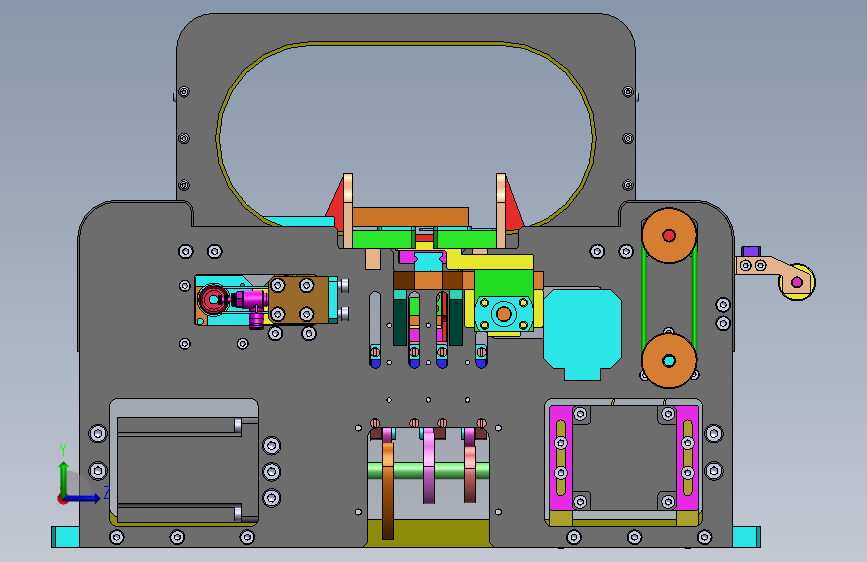
Task: Select the tan lever arm on the right side
Action: click(x=771, y=272)
